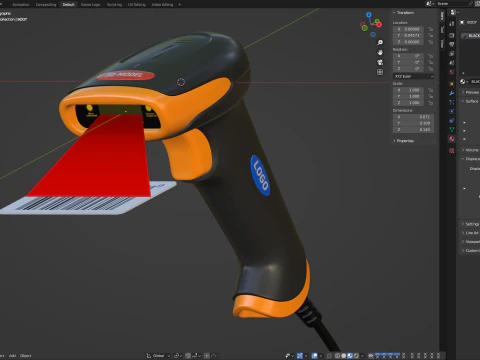
Task: Expand the Line Art panel
Action: tap(470, 233)
